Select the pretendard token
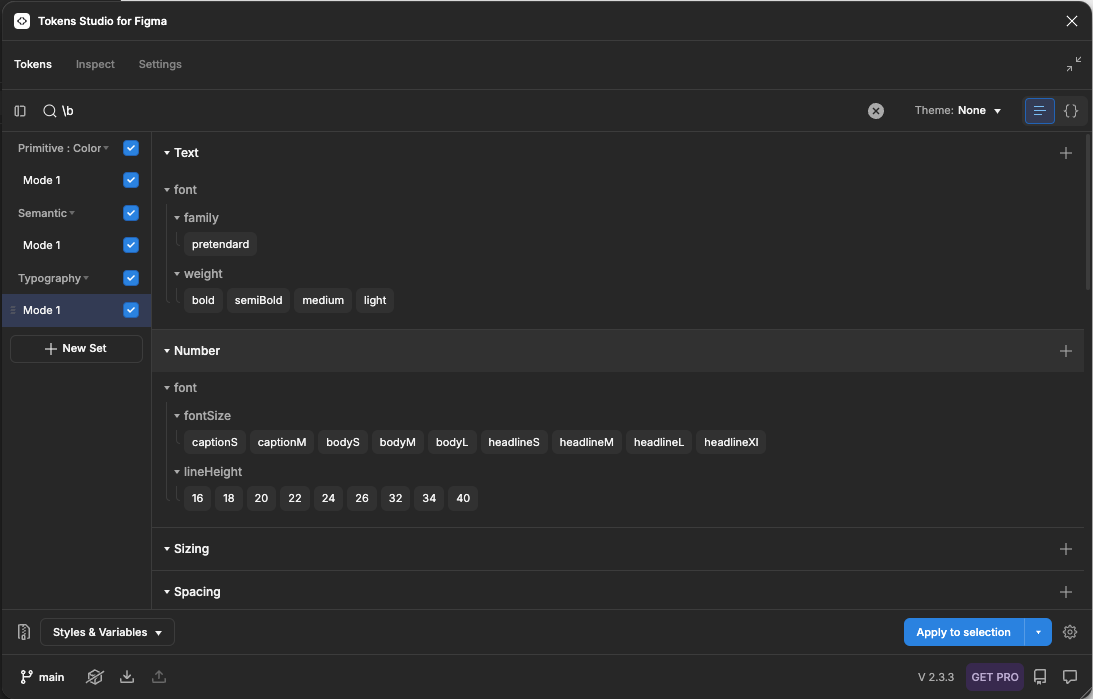The image size is (1093, 699). [220, 244]
